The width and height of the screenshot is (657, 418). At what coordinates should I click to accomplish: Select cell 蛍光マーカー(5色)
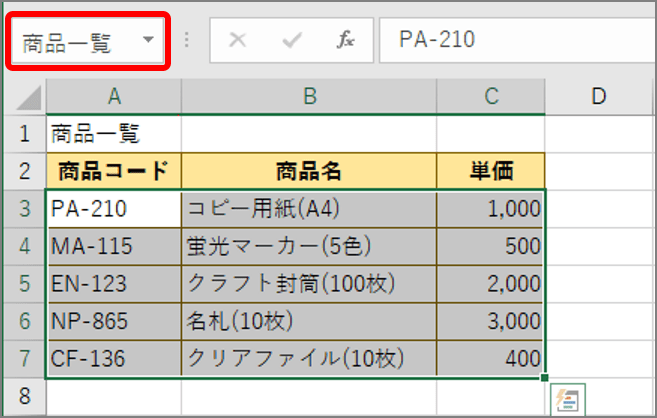tap(309, 246)
